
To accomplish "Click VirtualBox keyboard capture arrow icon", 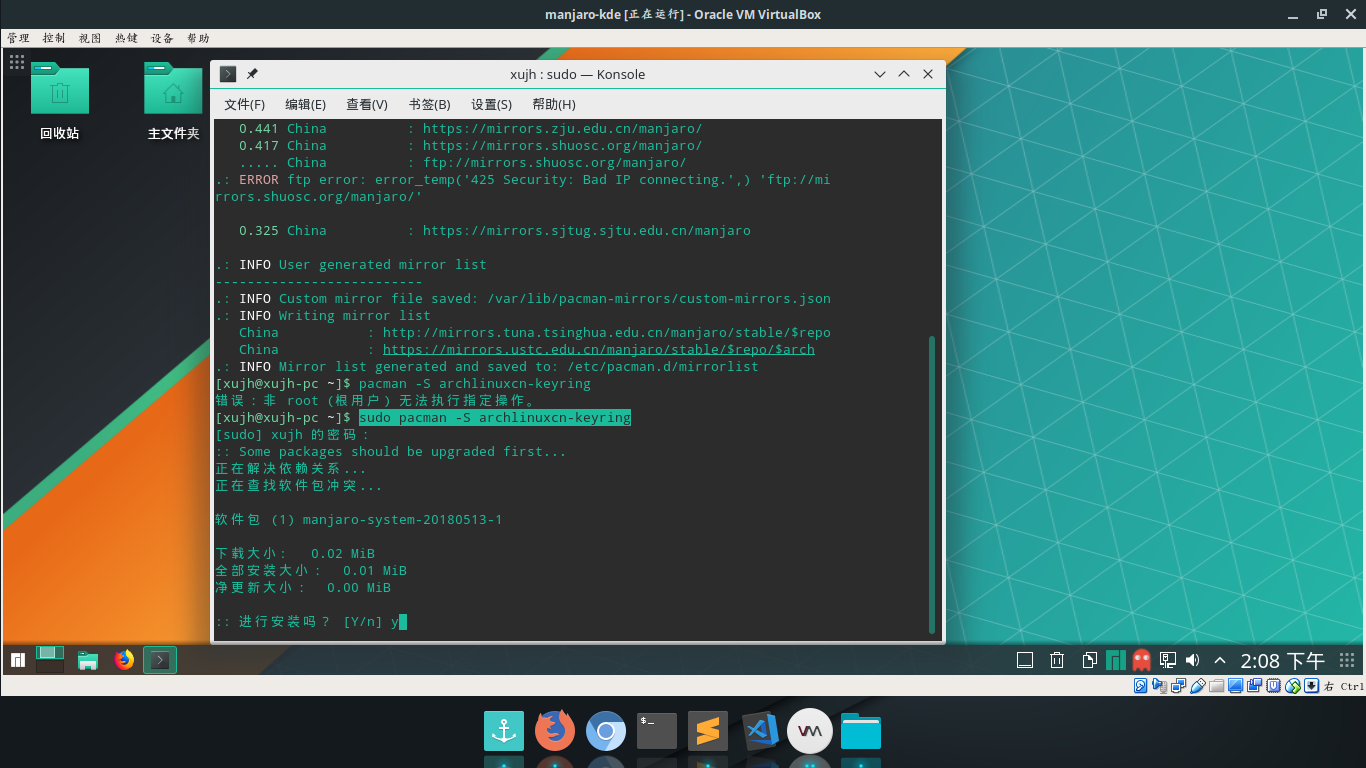I will pyautogui.click(x=1312, y=686).
